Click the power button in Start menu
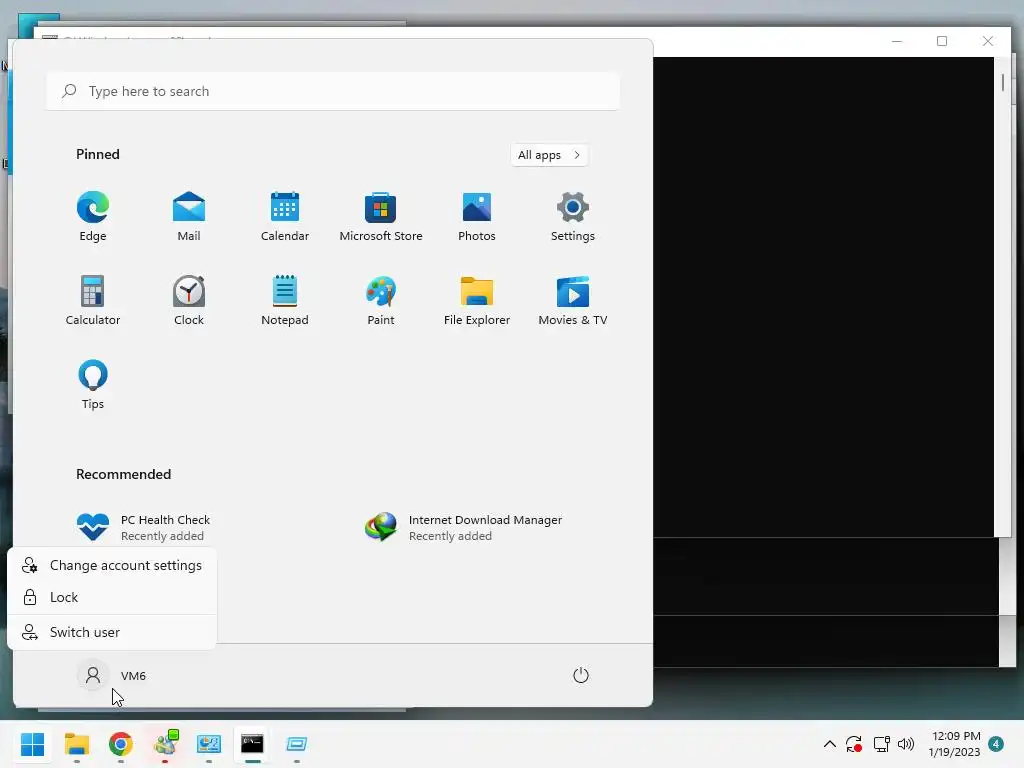 coord(581,675)
